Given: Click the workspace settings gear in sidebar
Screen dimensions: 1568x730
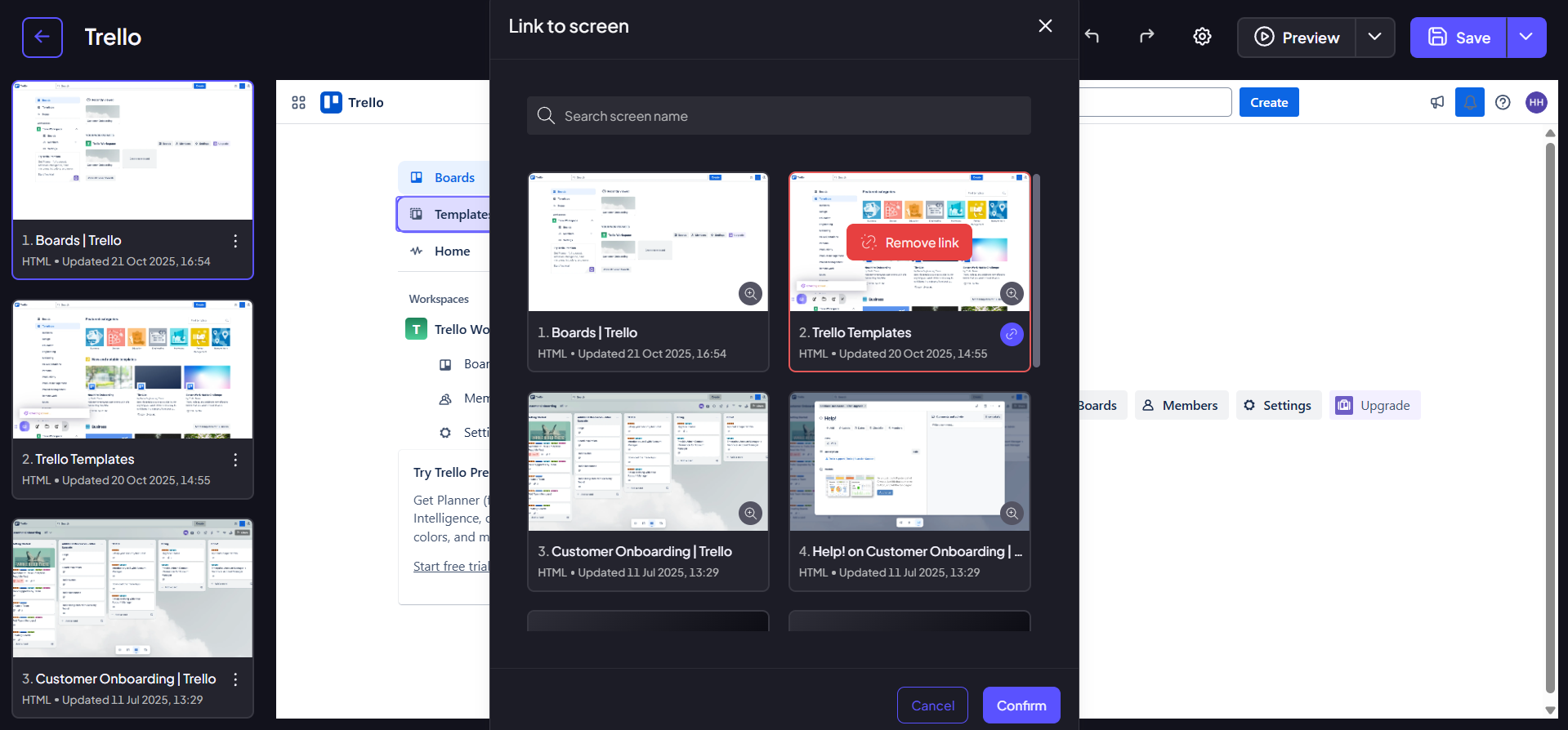Looking at the screenshot, I should tap(445, 433).
